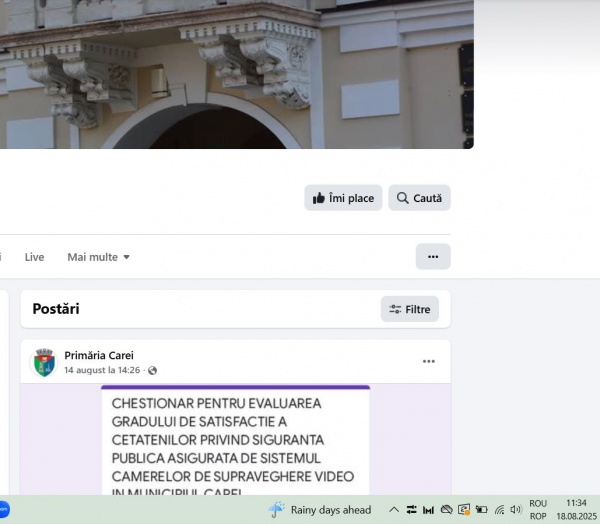The image size is (600, 524).
Task: Open the Primăria Carei page name link
Action: tap(99, 355)
